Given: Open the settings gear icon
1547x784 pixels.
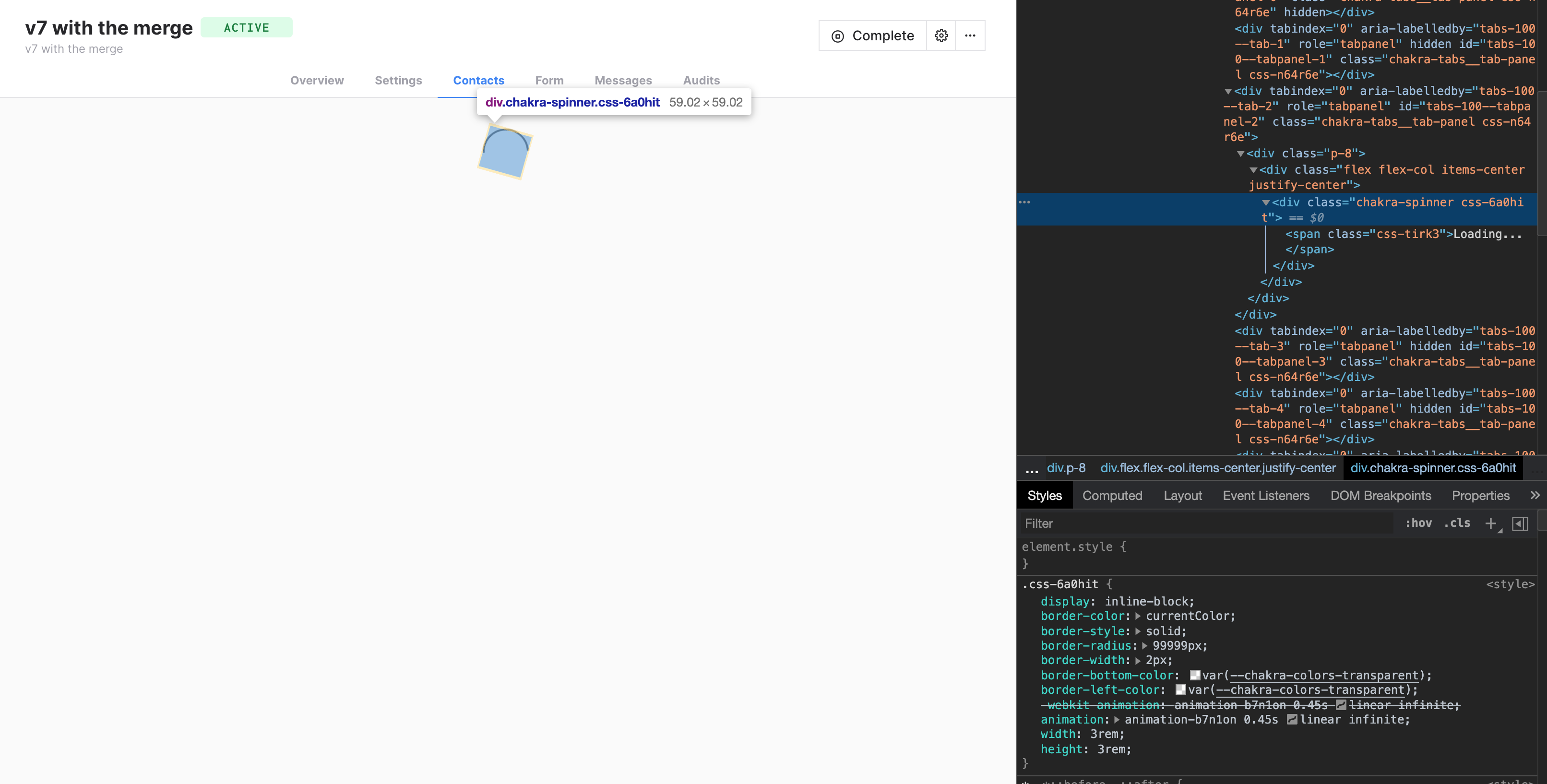Looking at the screenshot, I should (941, 36).
